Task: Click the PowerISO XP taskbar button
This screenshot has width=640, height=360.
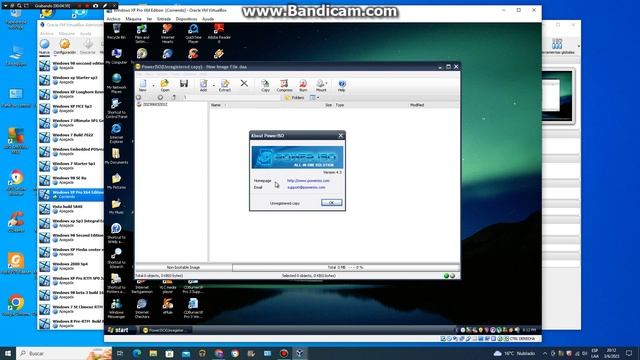Action: coord(166,330)
